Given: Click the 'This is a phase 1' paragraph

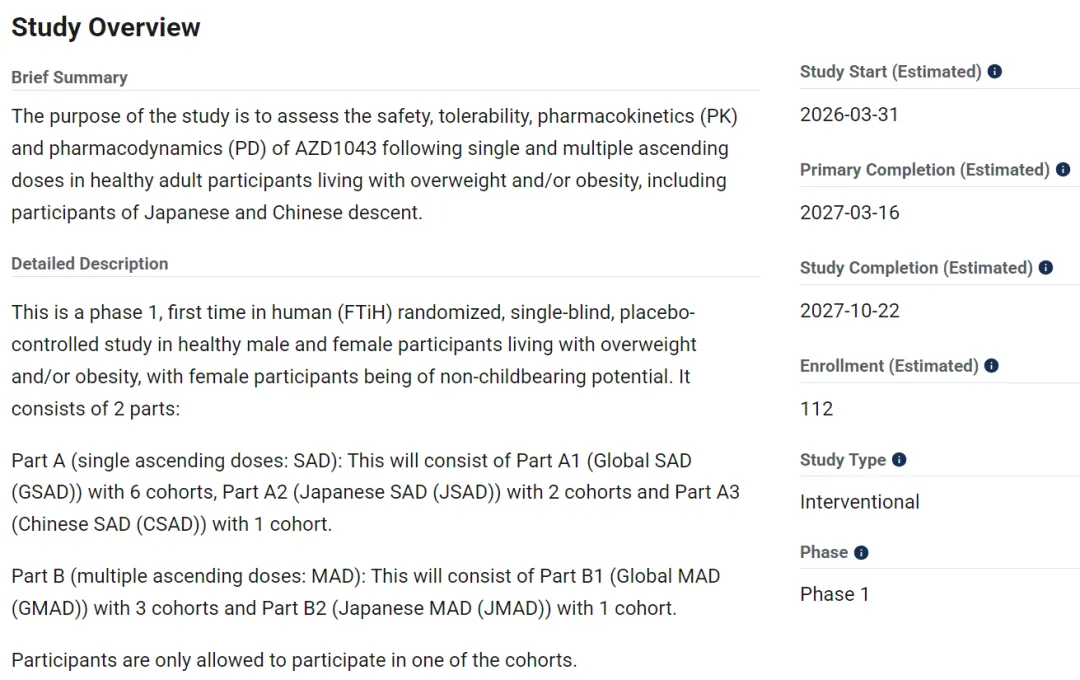Looking at the screenshot, I should click(x=354, y=360).
